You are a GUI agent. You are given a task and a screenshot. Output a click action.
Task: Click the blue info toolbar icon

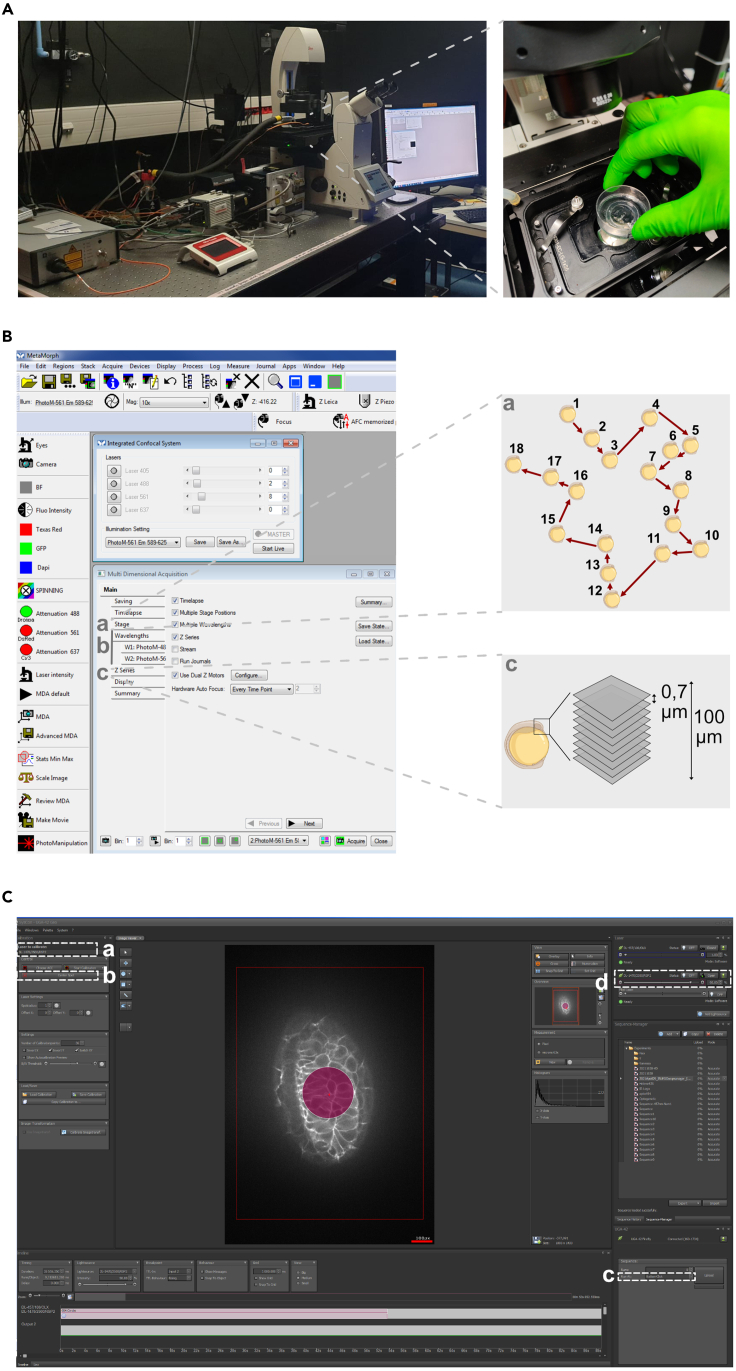(x=110, y=381)
